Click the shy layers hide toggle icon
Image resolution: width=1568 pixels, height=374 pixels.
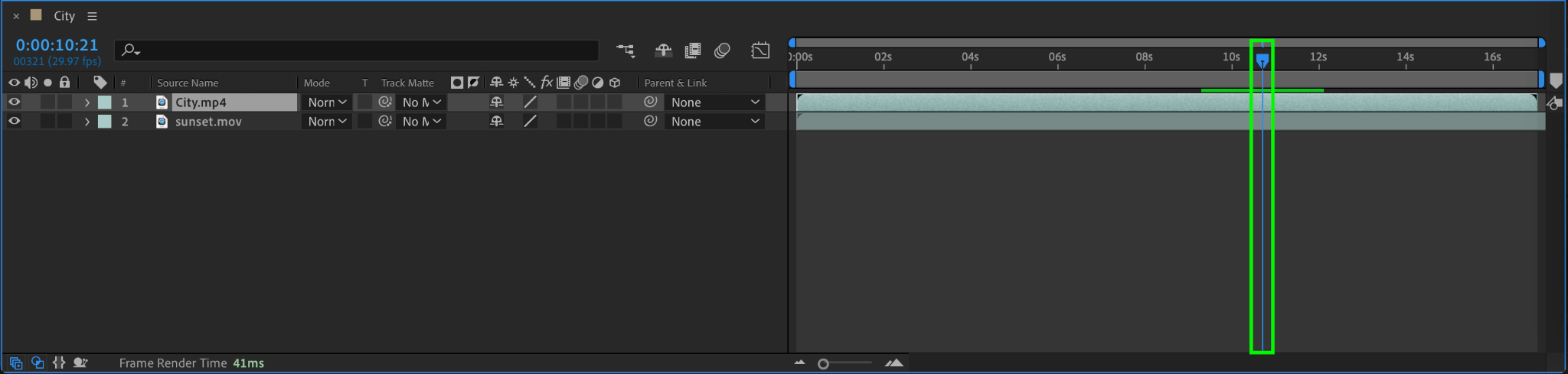click(x=663, y=50)
